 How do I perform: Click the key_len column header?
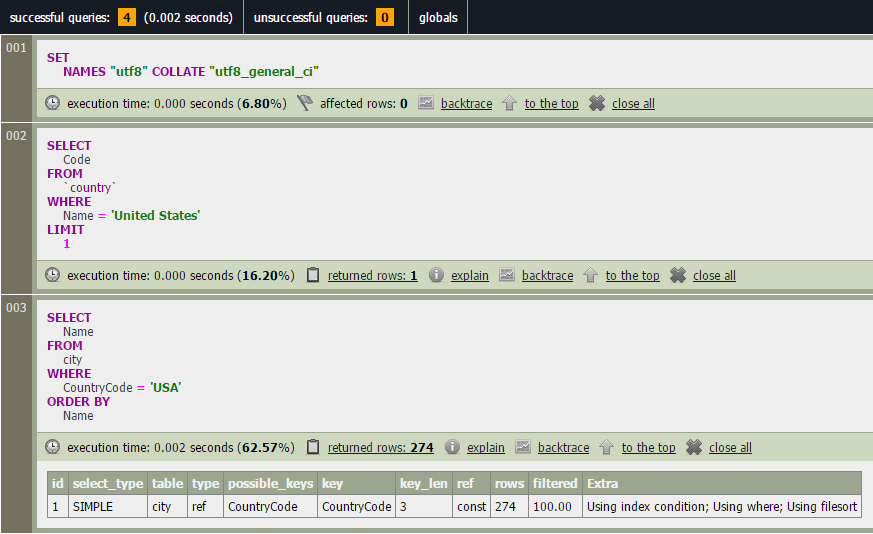pyautogui.click(x=424, y=483)
